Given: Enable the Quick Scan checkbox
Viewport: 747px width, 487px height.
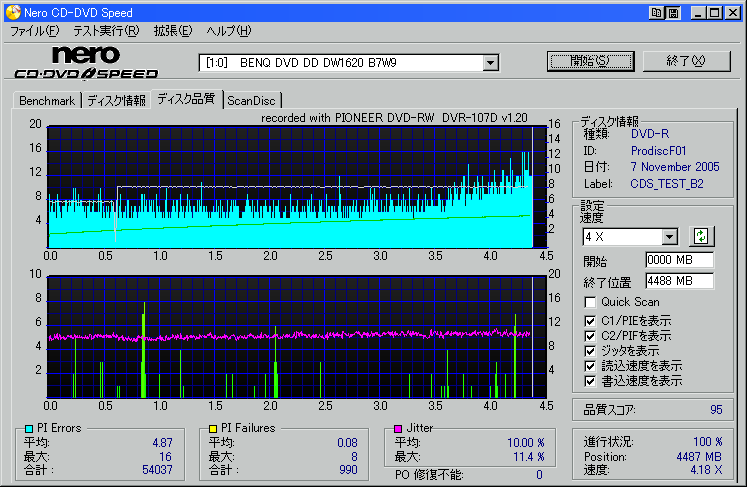Looking at the screenshot, I should click(x=591, y=302).
